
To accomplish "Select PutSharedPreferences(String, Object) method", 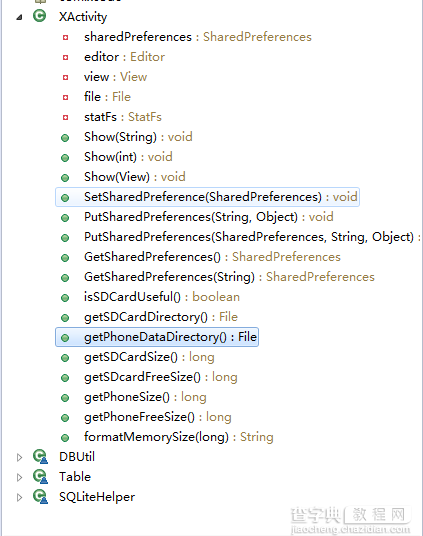I will (209, 217).
